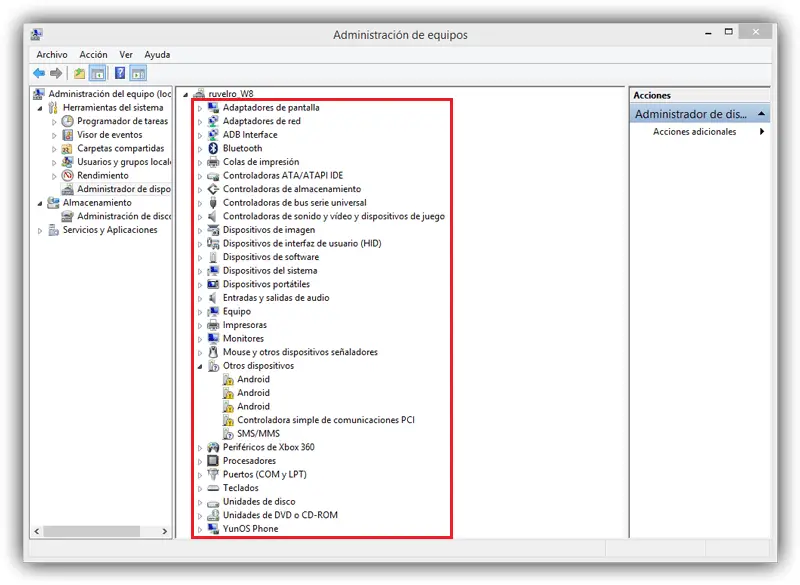Screen dimensions: 800x585
Task: Expand the Procesadores category
Action: pos(200,462)
